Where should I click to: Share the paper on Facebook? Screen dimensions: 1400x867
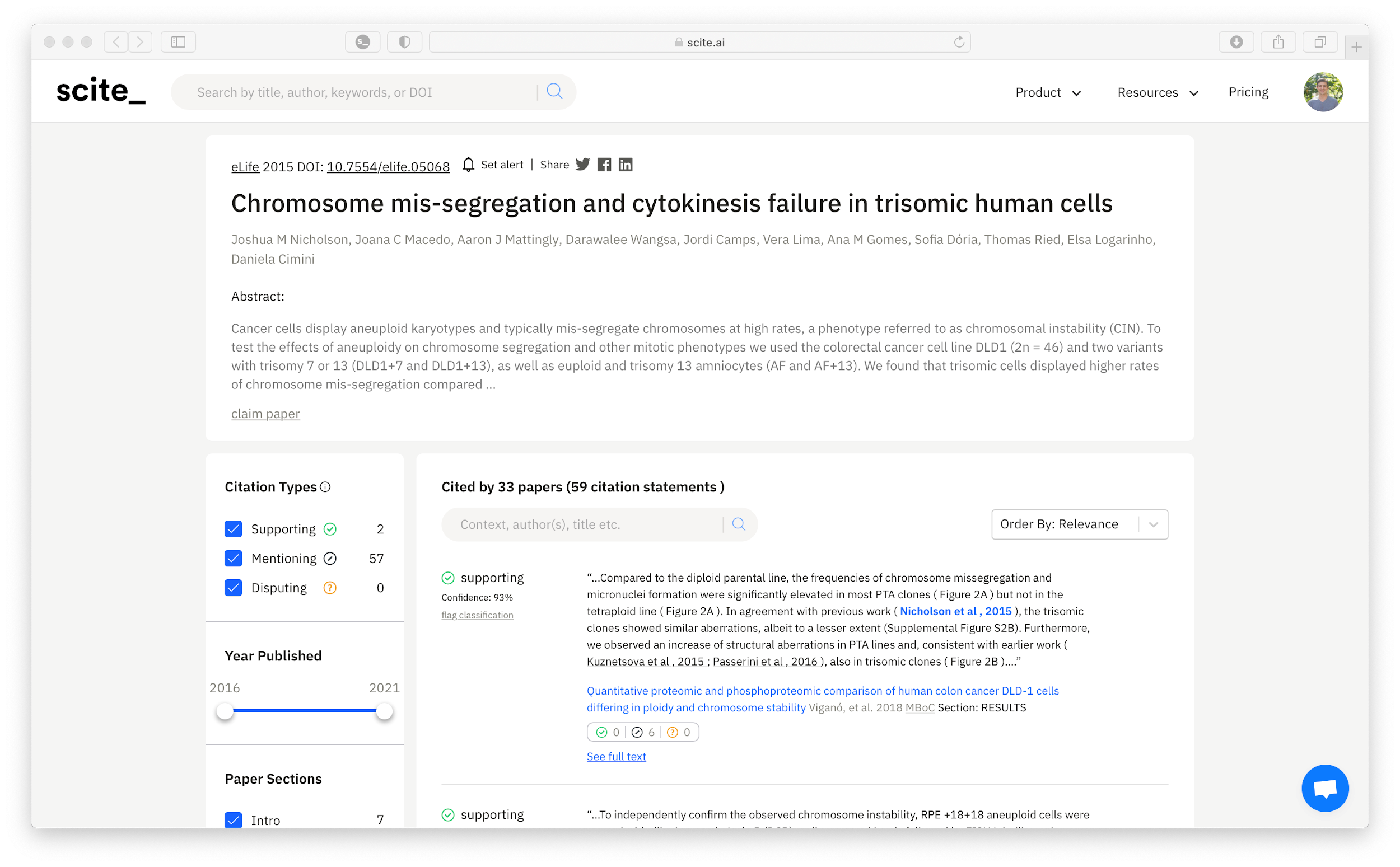point(604,165)
